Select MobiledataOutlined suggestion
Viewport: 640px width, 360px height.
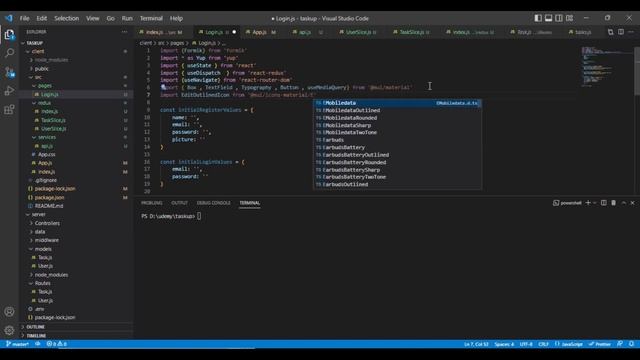tap(397, 110)
